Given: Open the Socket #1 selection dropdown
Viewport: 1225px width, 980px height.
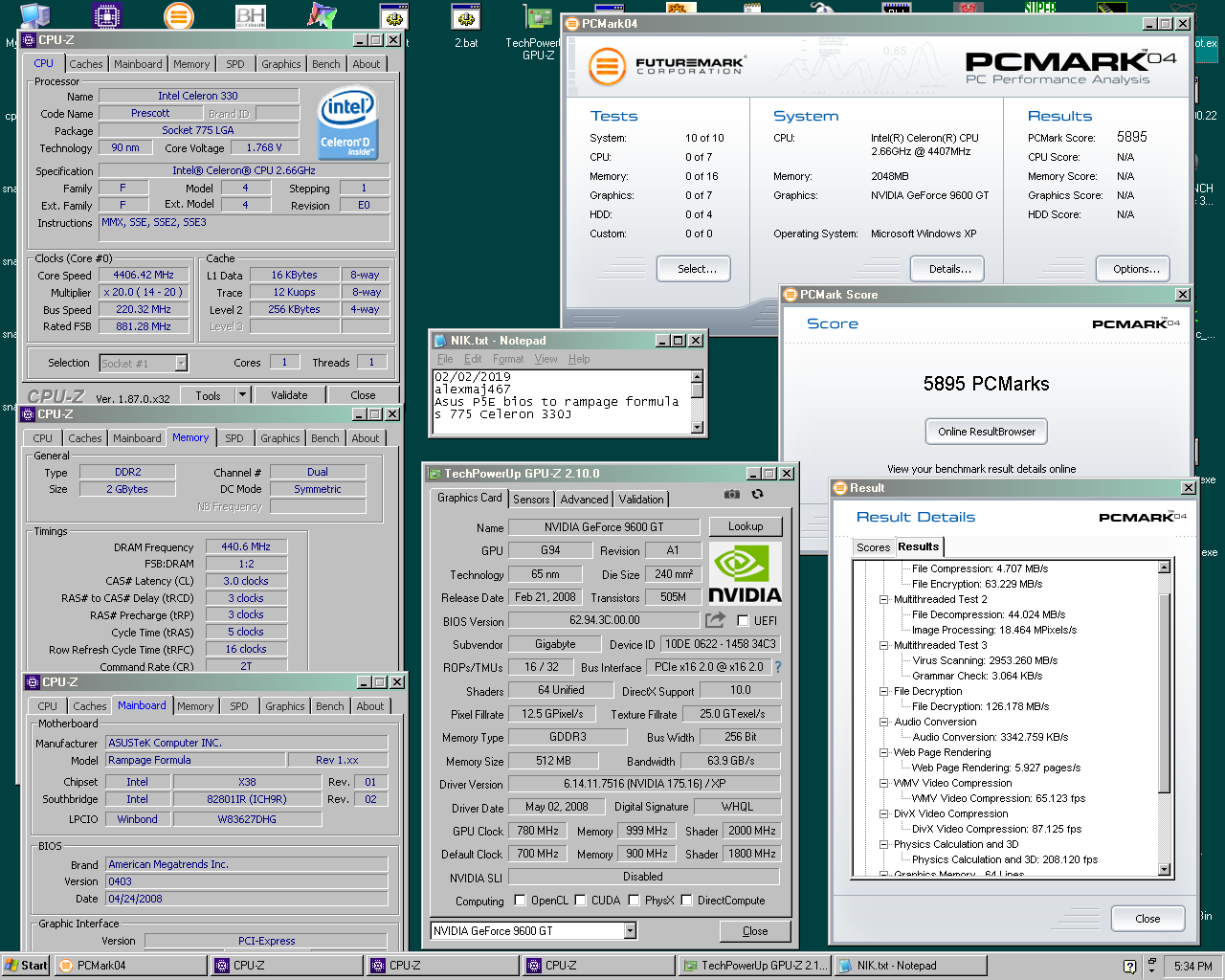Looking at the screenshot, I should point(181,364).
